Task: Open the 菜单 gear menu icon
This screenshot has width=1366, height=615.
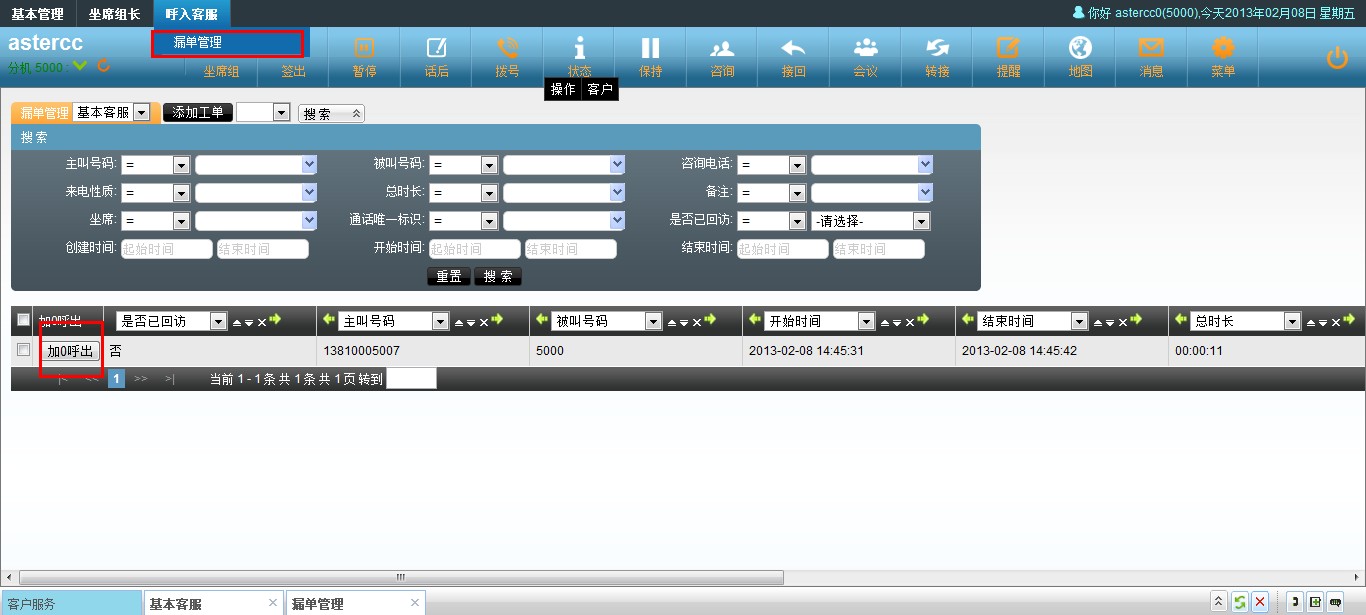Action: (x=1223, y=49)
